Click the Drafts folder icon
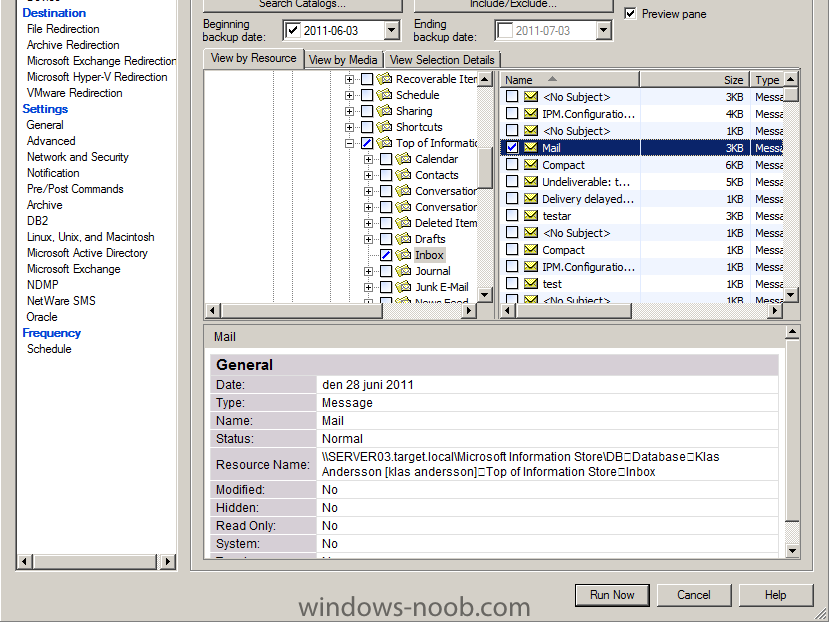The width and height of the screenshot is (829, 622). [x=403, y=239]
